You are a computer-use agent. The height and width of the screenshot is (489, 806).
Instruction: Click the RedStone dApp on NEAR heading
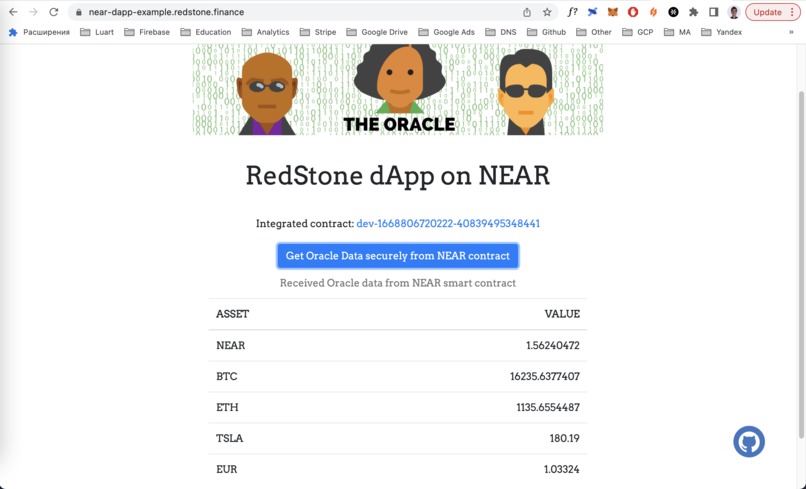click(398, 175)
